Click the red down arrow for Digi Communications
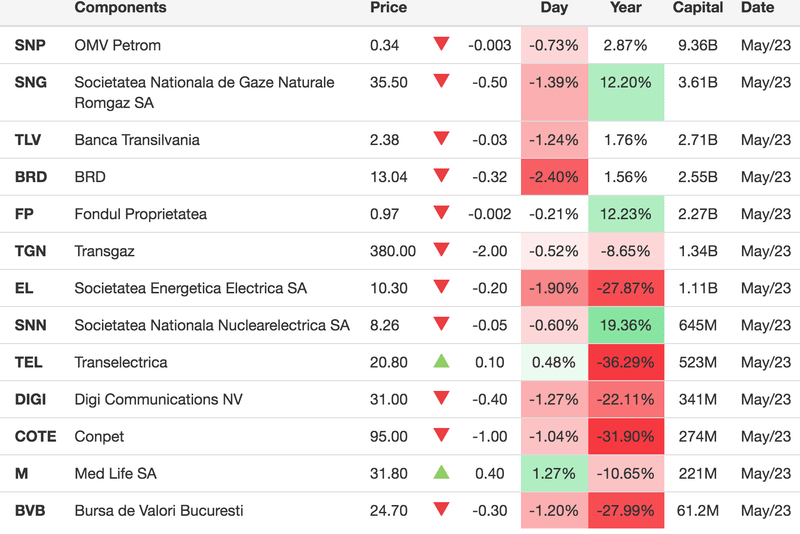The width and height of the screenshot is (800, 534). point(441,398)
